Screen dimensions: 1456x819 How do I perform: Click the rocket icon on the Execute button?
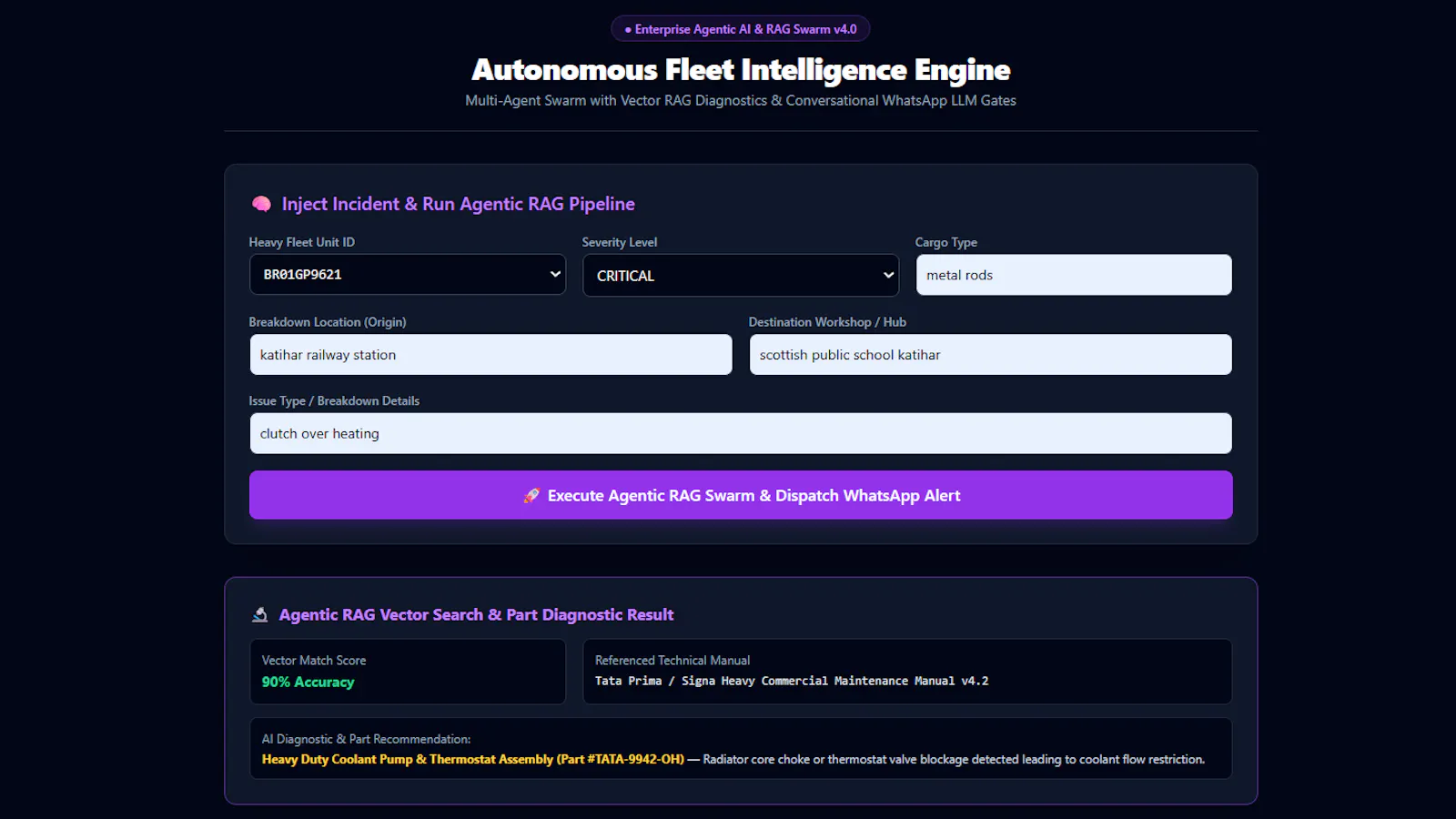pos(531,496)
